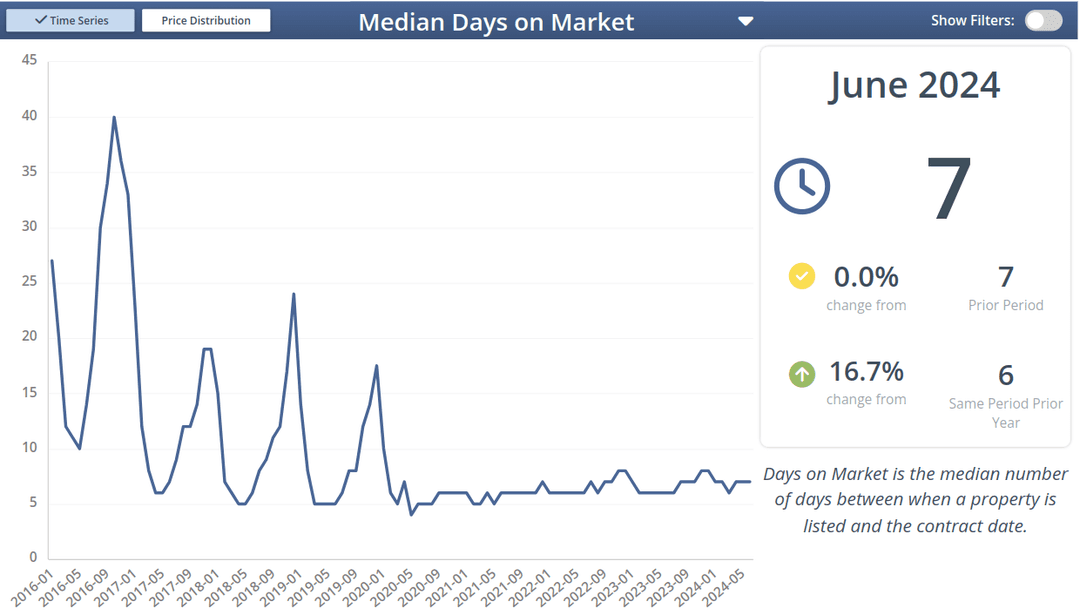Click the checkmark inside the Time Series button
1080x616 pixels.
[40, 19]
